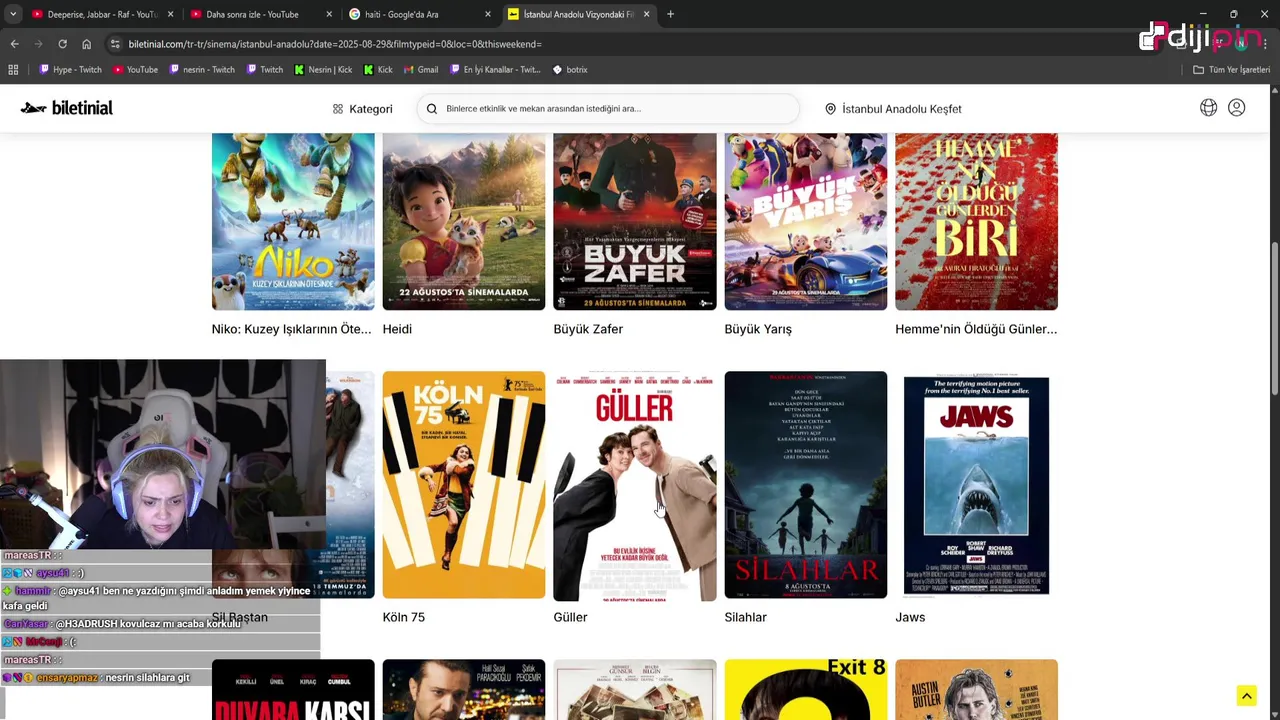This screenshot has height=720, width=1280.
Task: Click the Büyük Zafer title link
Action: pos(588,329)
